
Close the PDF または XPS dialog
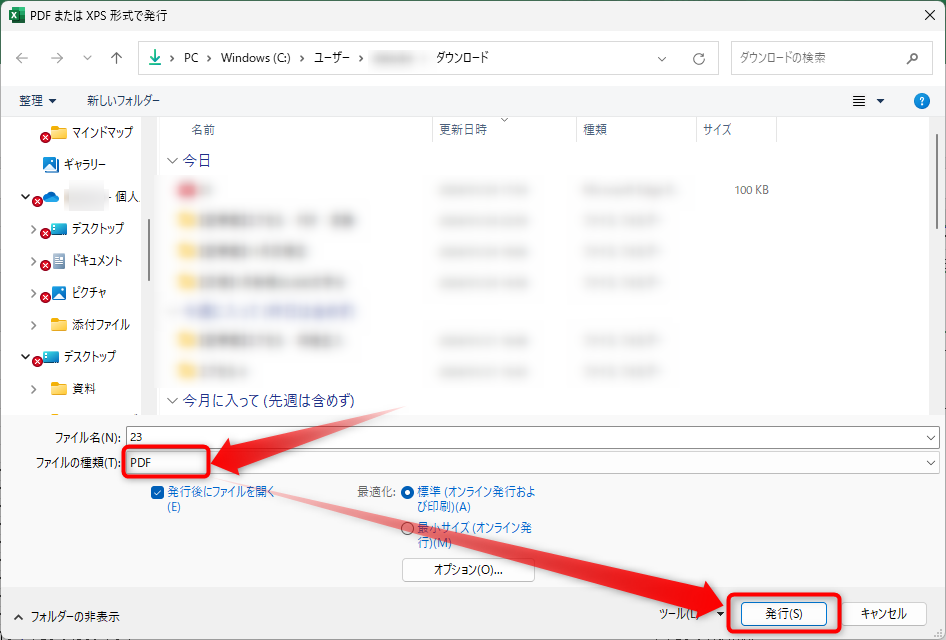point(929,15)
